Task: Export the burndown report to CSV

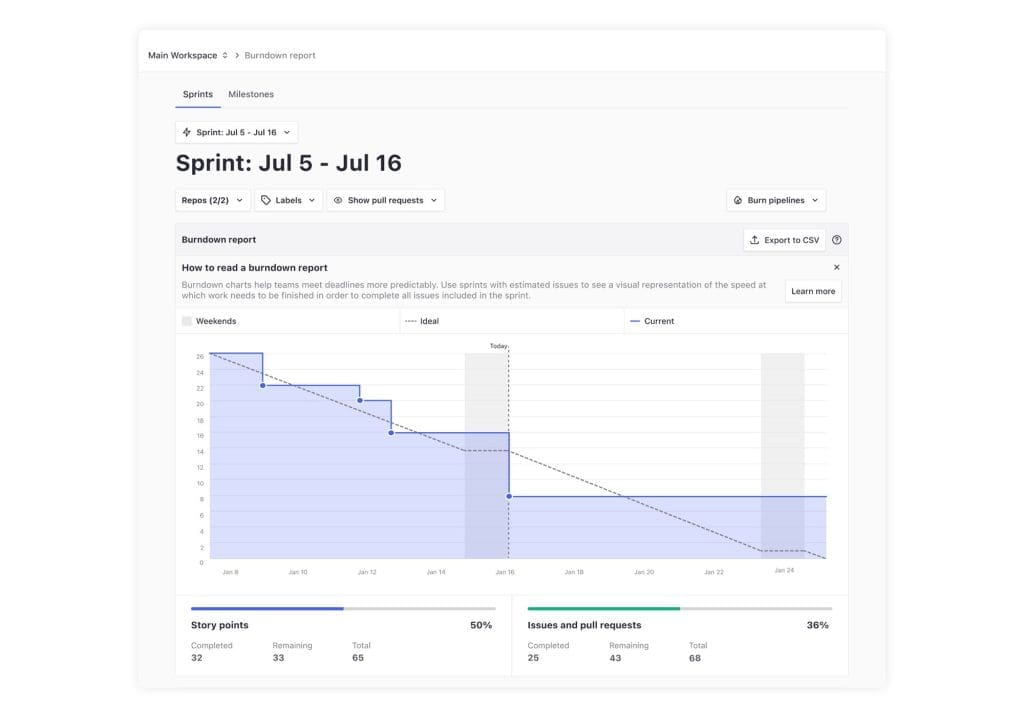Action: click(x=784, y=240)
